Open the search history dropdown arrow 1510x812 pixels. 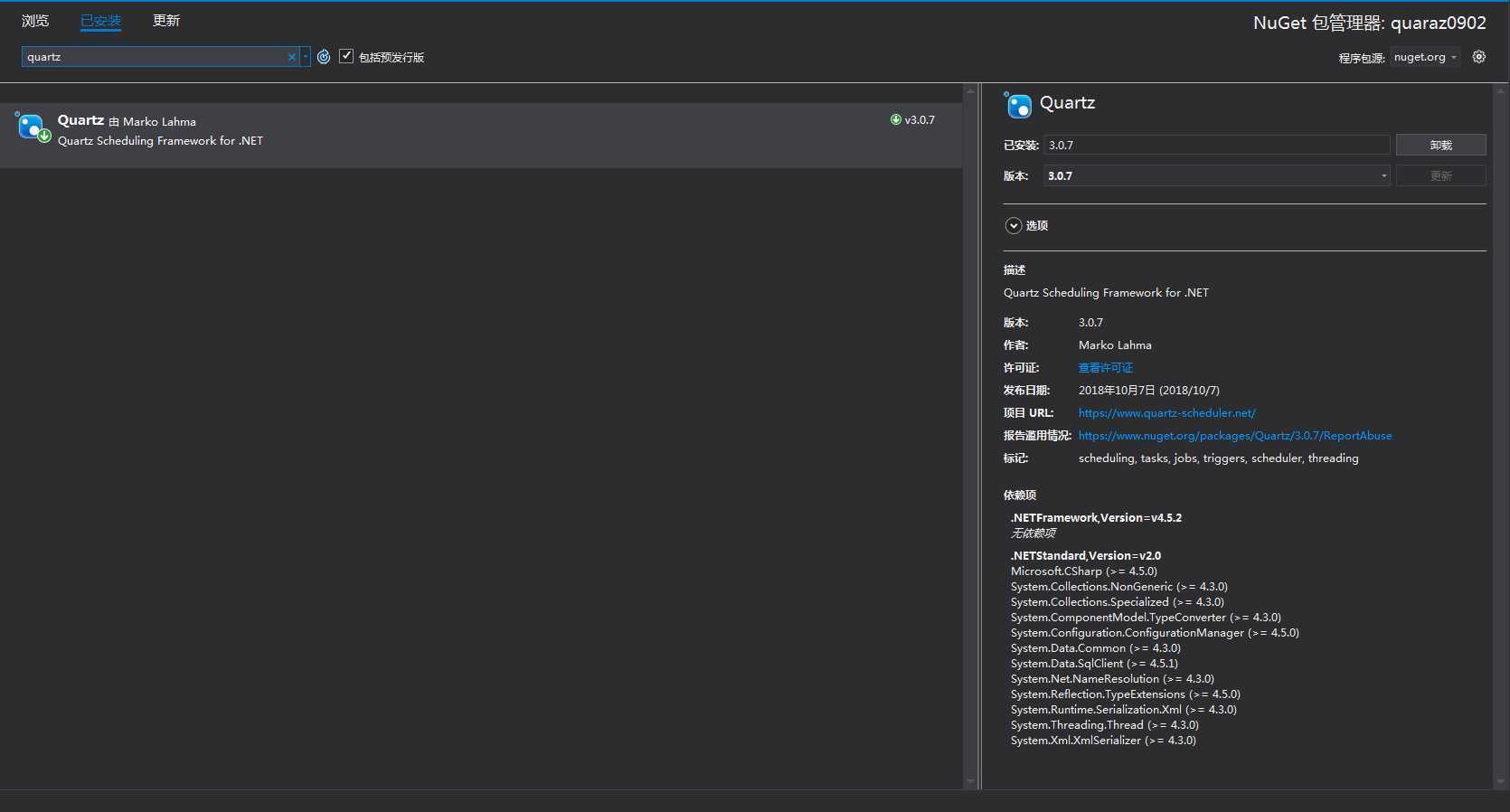coord(306,57)
